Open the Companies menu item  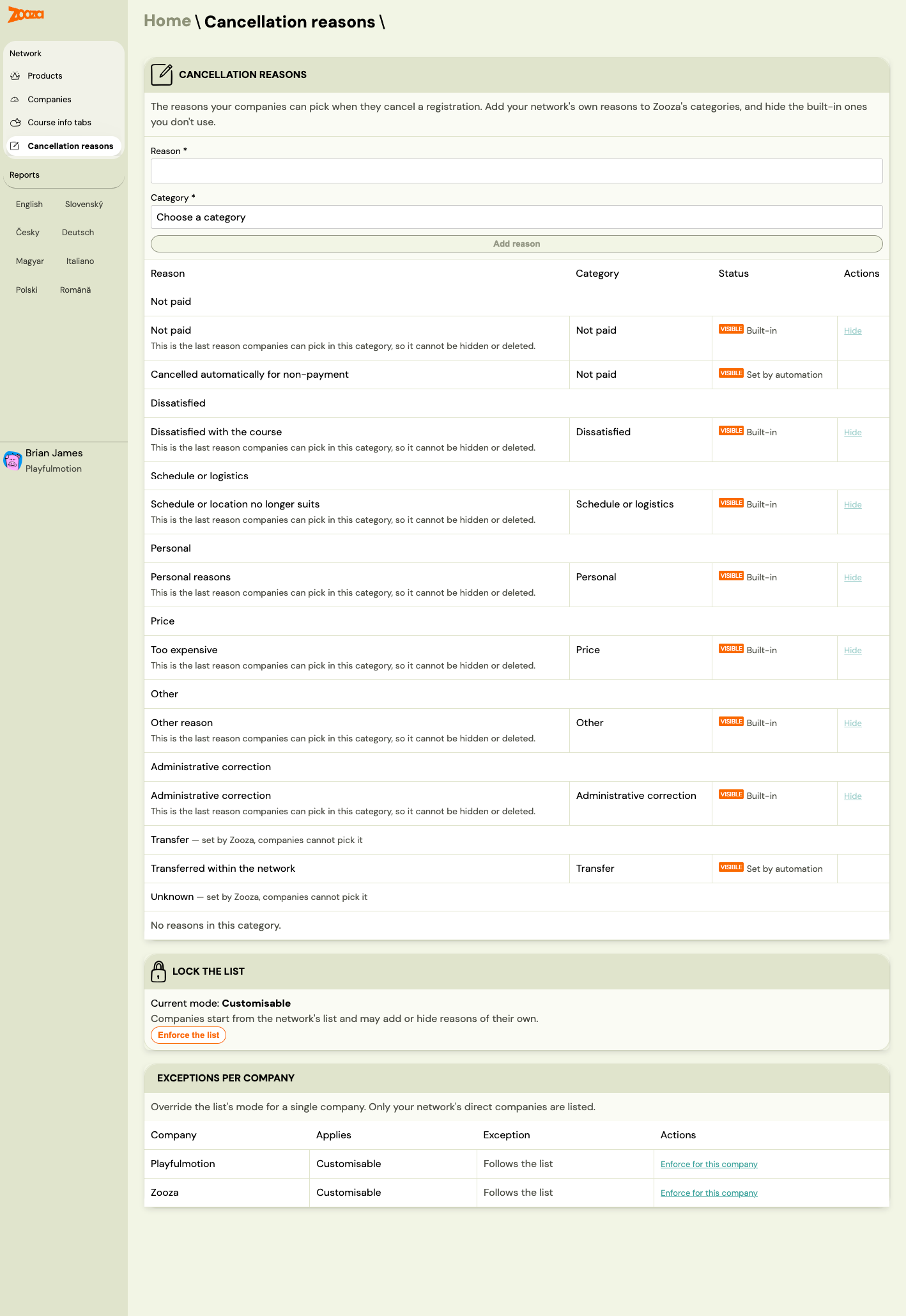49,99
